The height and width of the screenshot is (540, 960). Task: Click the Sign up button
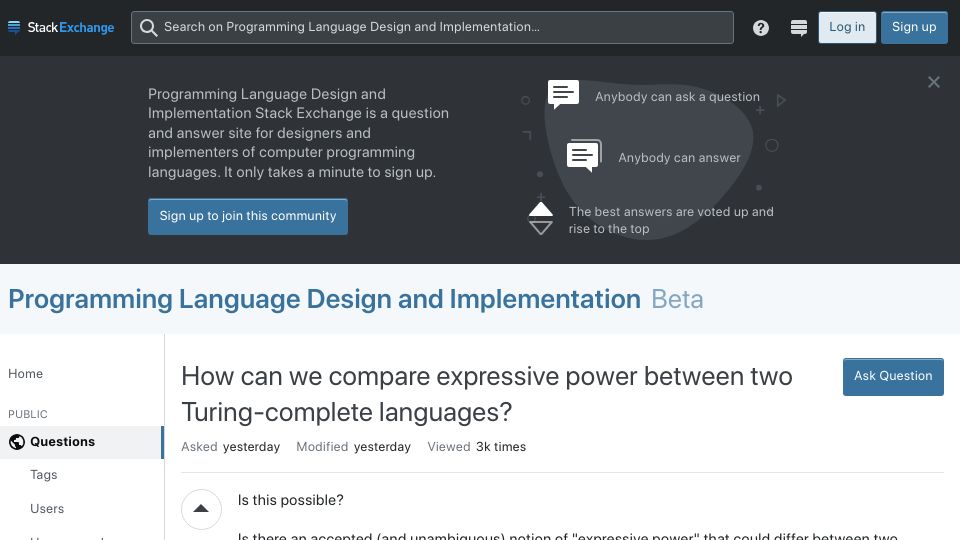tap(913, 28)
